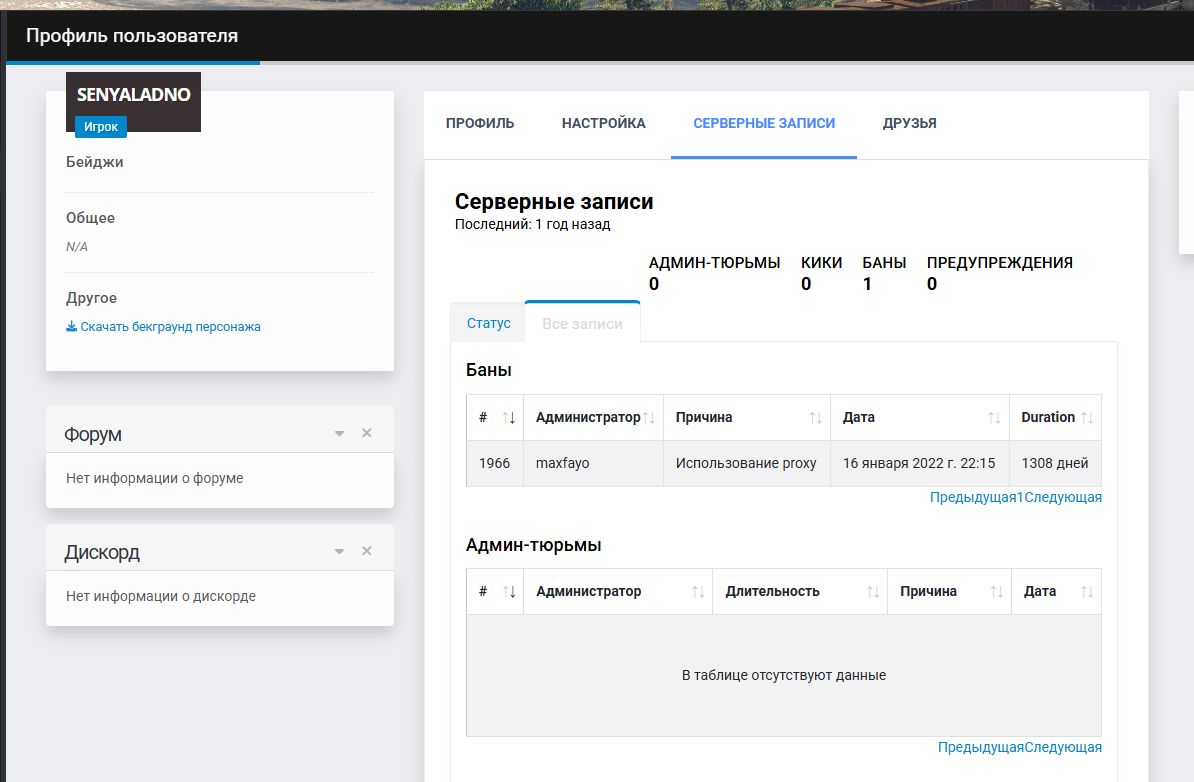The height and width of the screenshot is (782, 1194).
Task: Click Следующая under Админ-тюрьмы table
Action: pyautogui.click(x=1063, y=748)
